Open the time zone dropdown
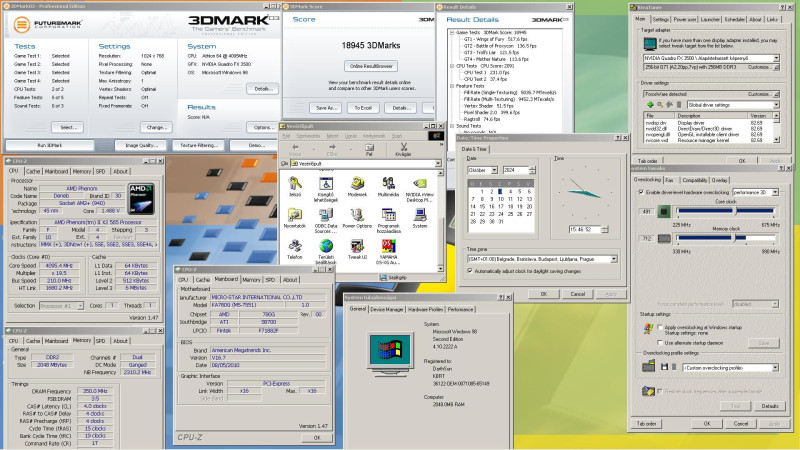 614,259
